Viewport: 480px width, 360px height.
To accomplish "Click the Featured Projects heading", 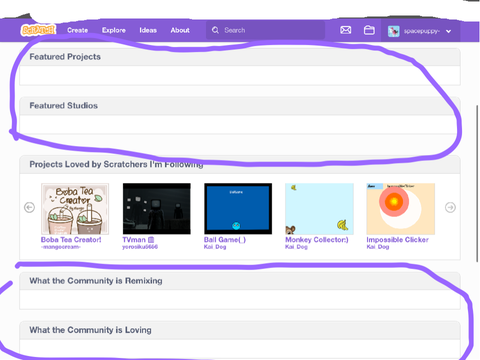I will pos(65,57).
